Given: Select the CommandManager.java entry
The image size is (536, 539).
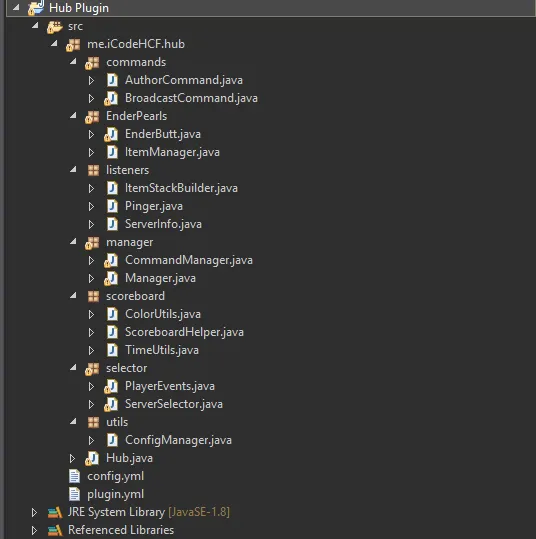Looking at the screenshot, I should click(x=189, y=260).
